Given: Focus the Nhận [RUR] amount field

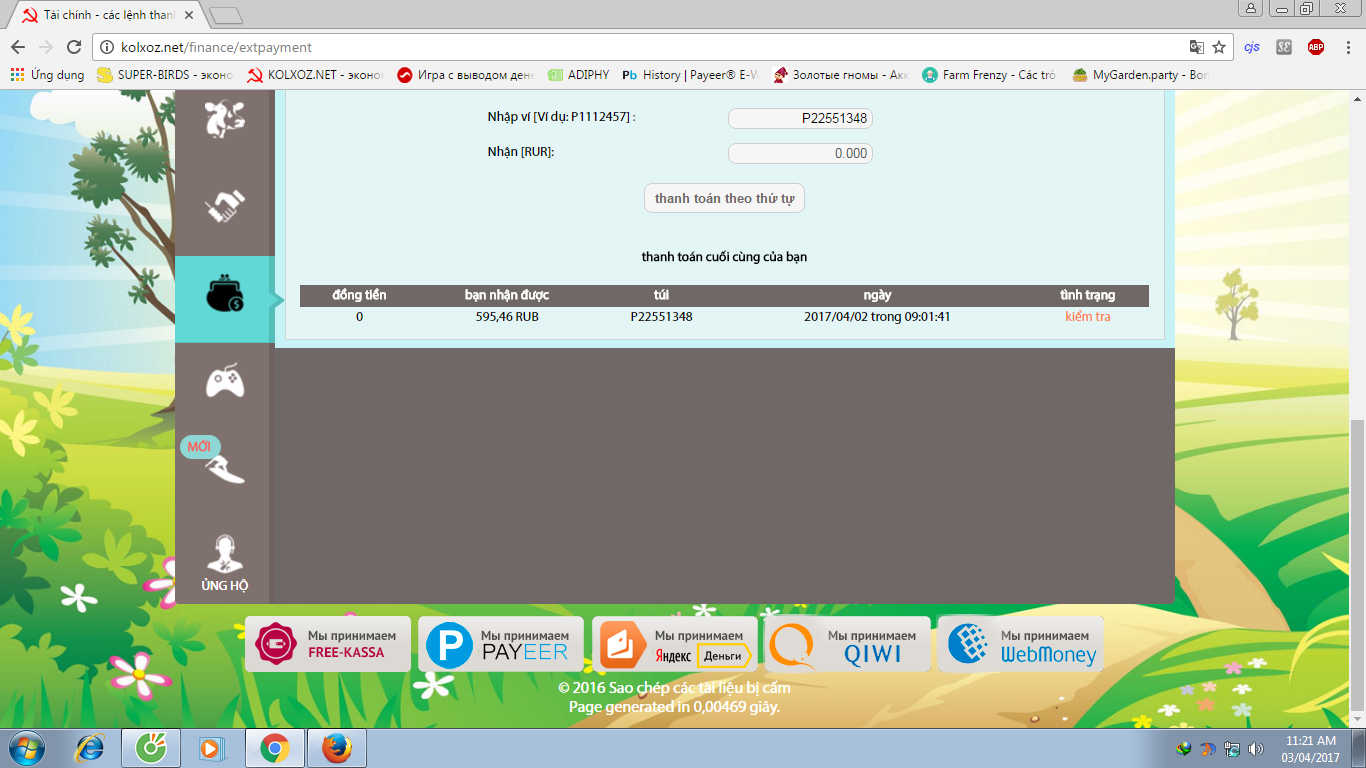Looking at the screenshot, I should pos(800,153).
